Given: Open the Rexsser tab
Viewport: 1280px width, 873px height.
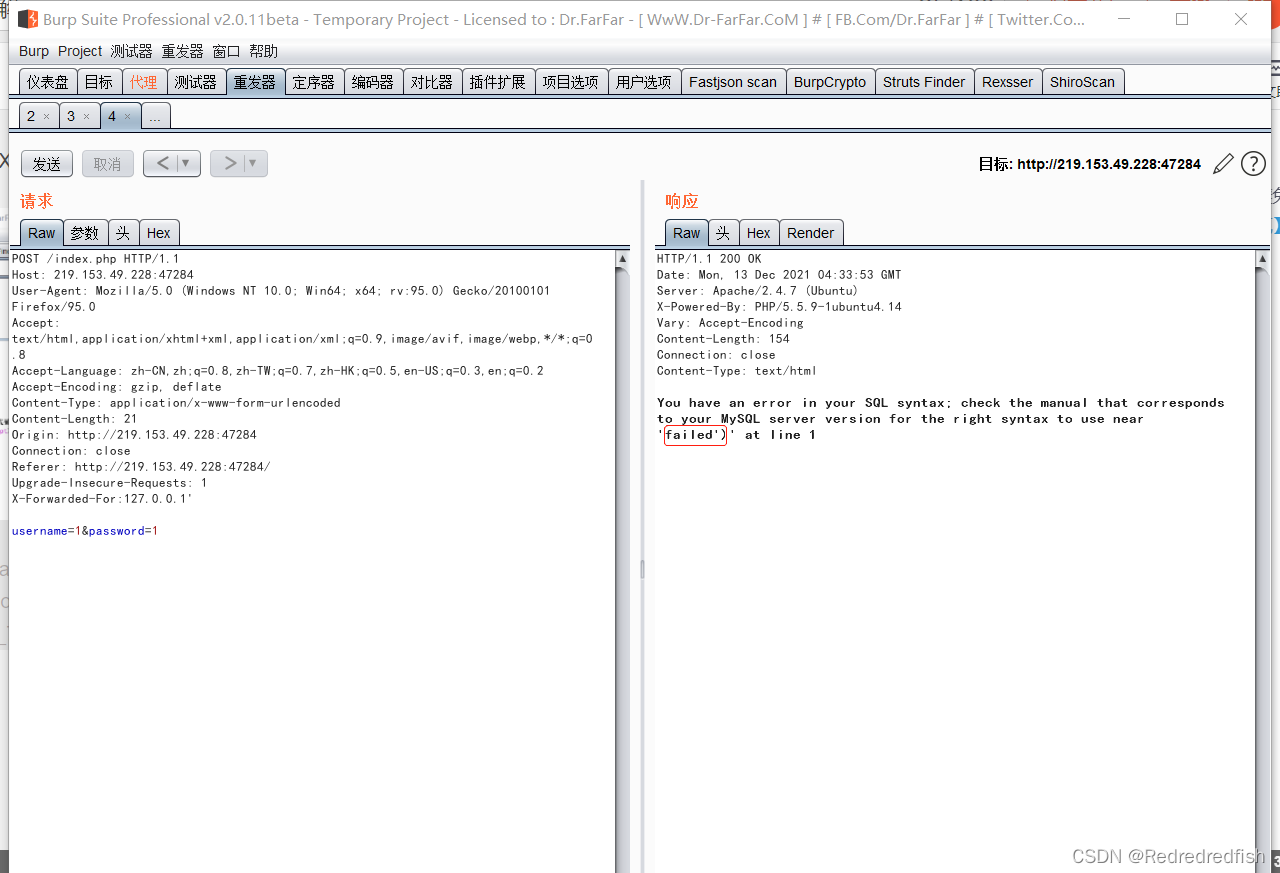Looking at the screenshot, I should [x=1007, y=82].
